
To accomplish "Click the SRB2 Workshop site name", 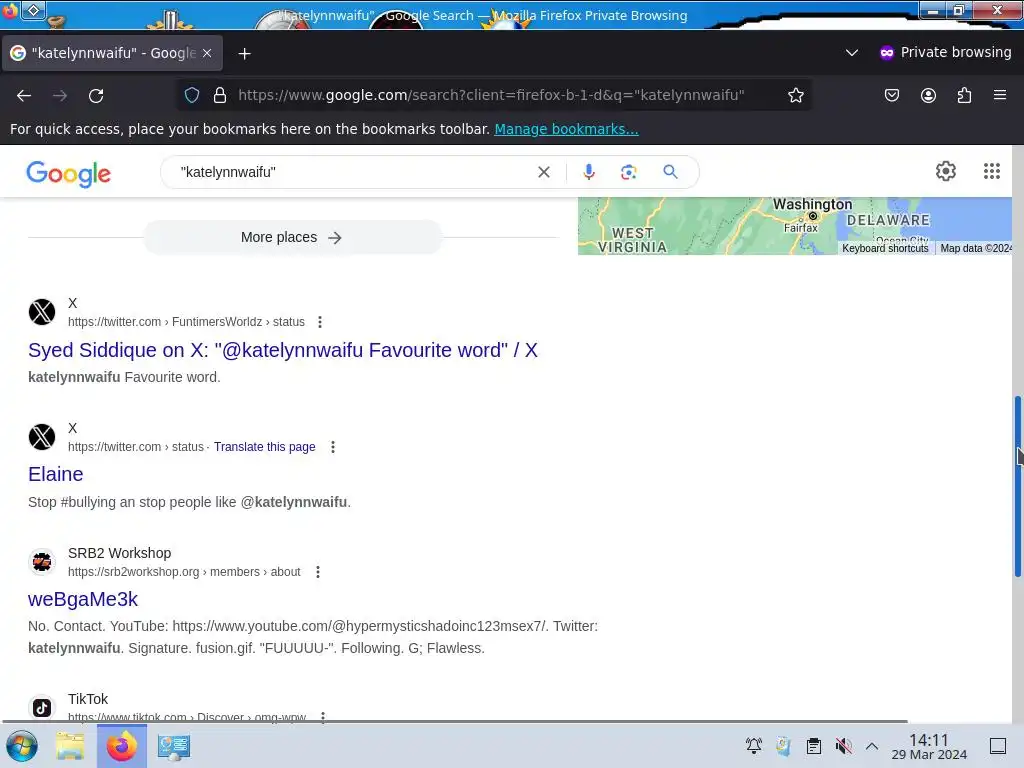I will (x=120, y=553).
